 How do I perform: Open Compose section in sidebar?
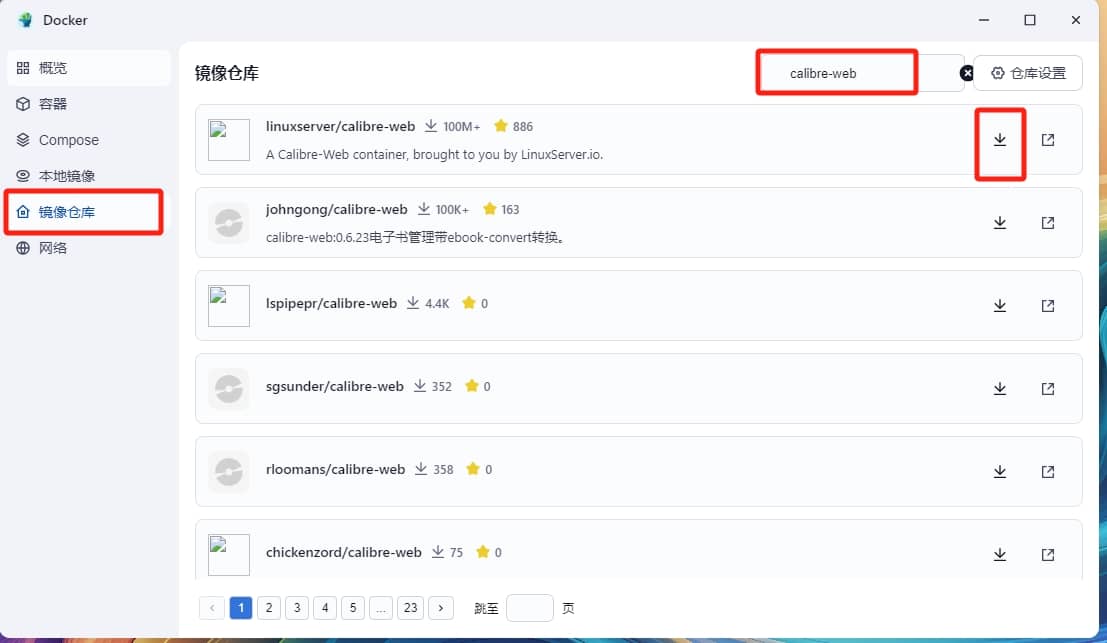89,140
